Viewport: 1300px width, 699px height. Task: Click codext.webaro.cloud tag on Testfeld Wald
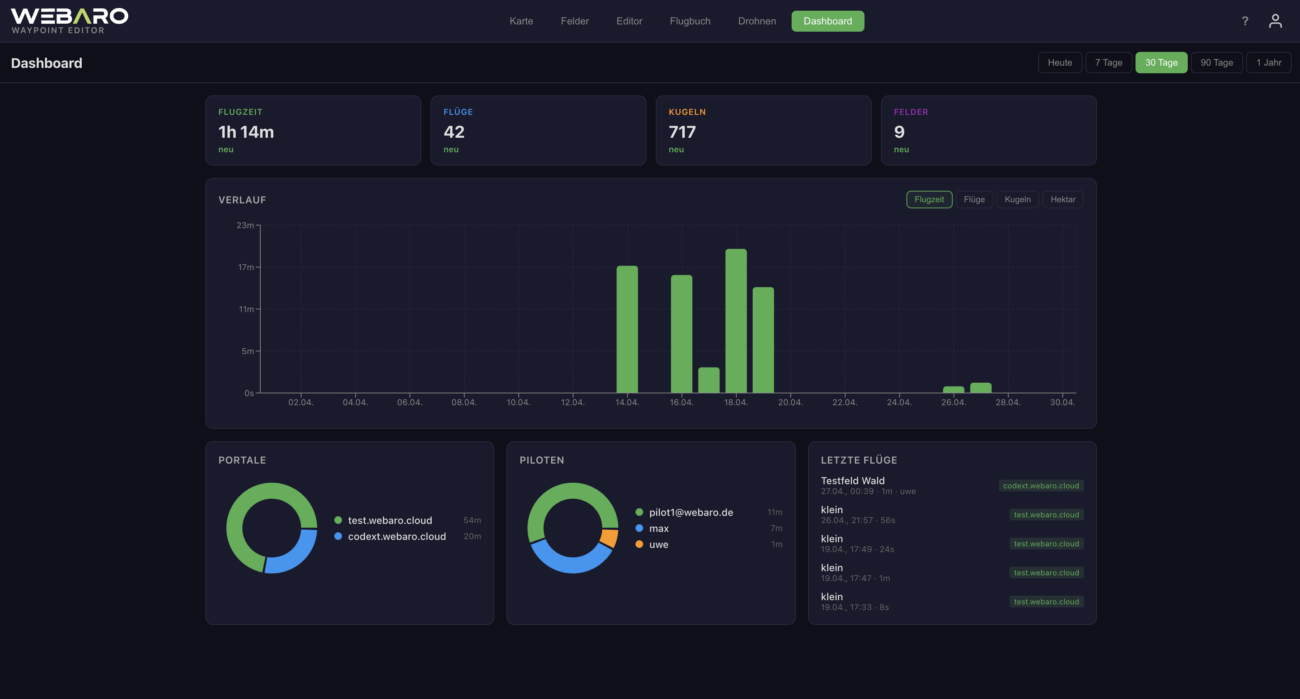pyautogui.click(x=1041, y=486)
